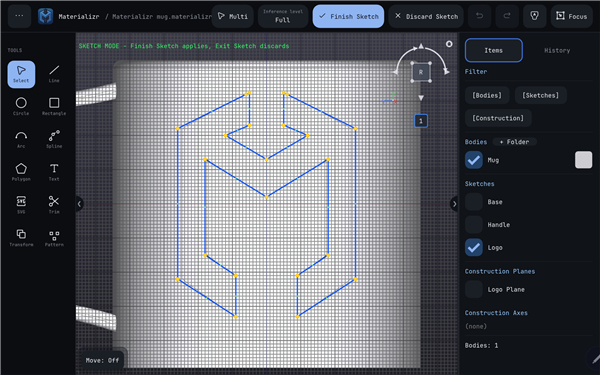Undo the last action
Image resolution: width=600 pixels, height=375 pixels.
[x=479, y=16]
